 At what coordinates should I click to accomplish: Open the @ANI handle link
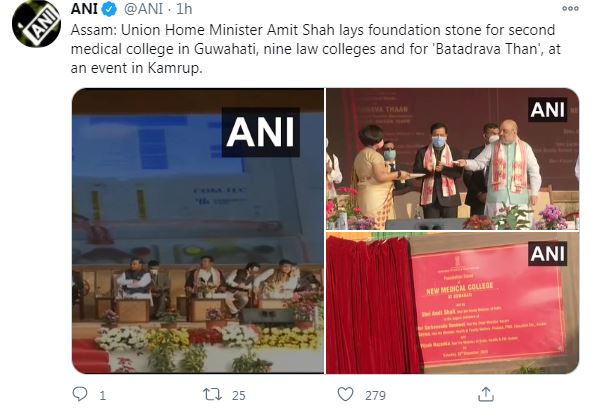tap(144, 9)
